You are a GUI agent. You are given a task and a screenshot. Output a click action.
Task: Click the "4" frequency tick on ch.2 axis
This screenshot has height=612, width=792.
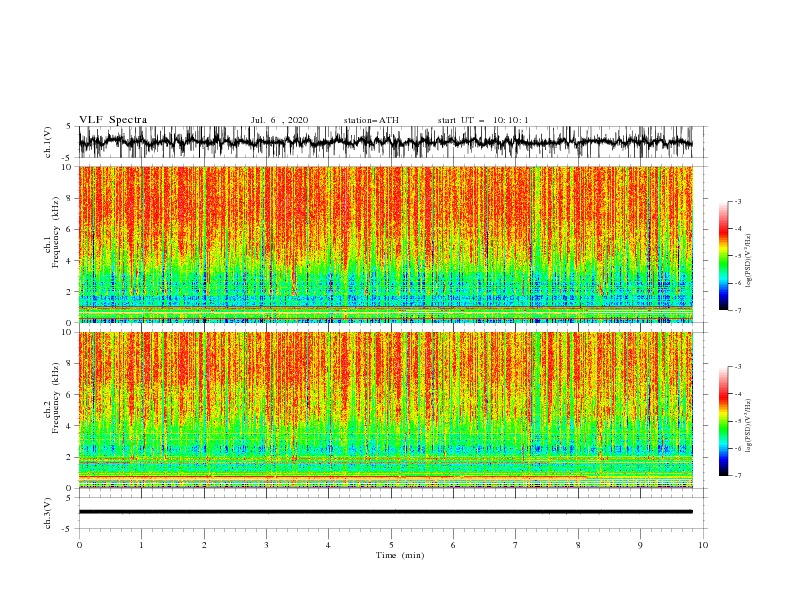coord(70,426)
